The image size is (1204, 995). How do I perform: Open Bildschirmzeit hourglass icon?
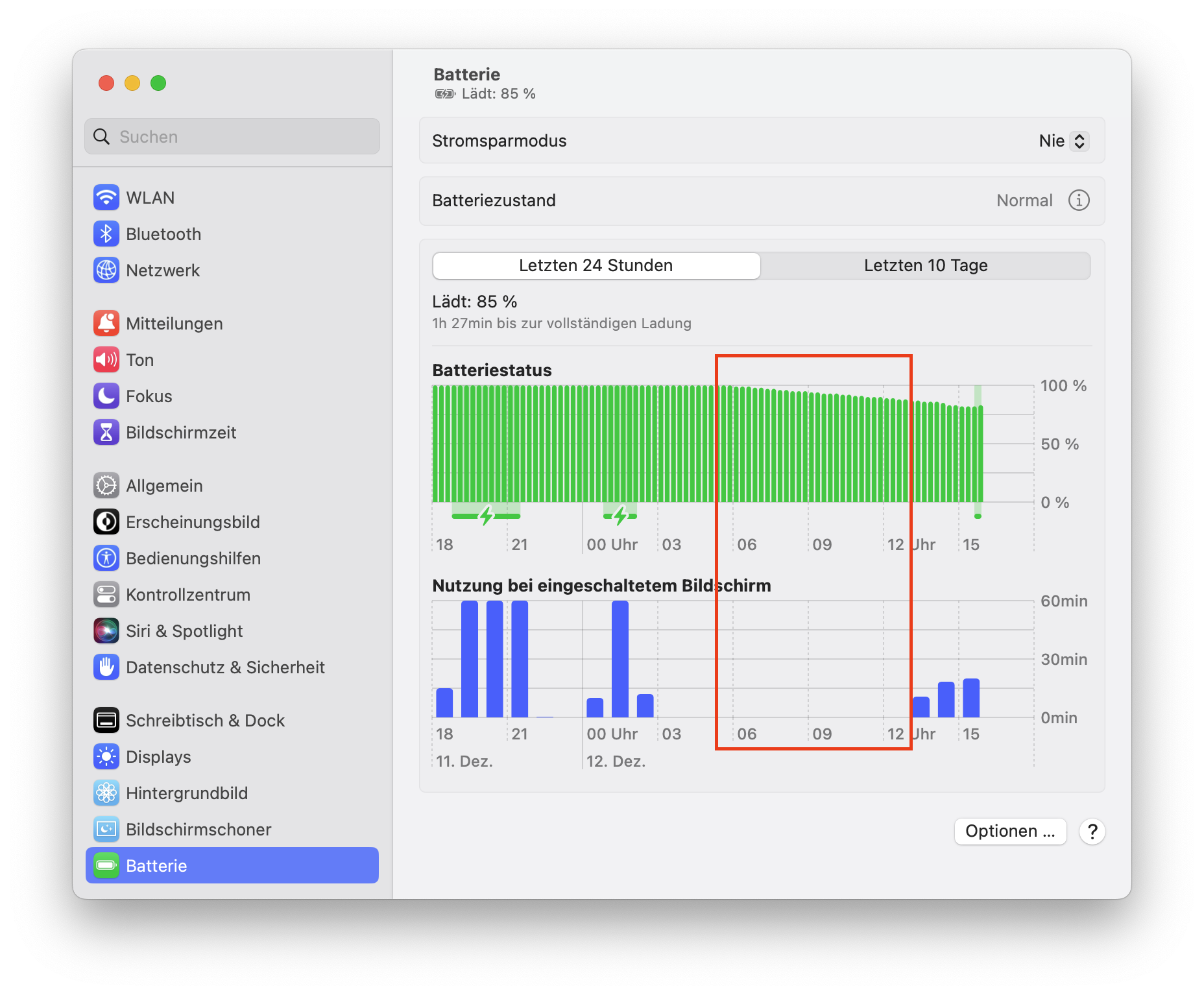[106, 433]
